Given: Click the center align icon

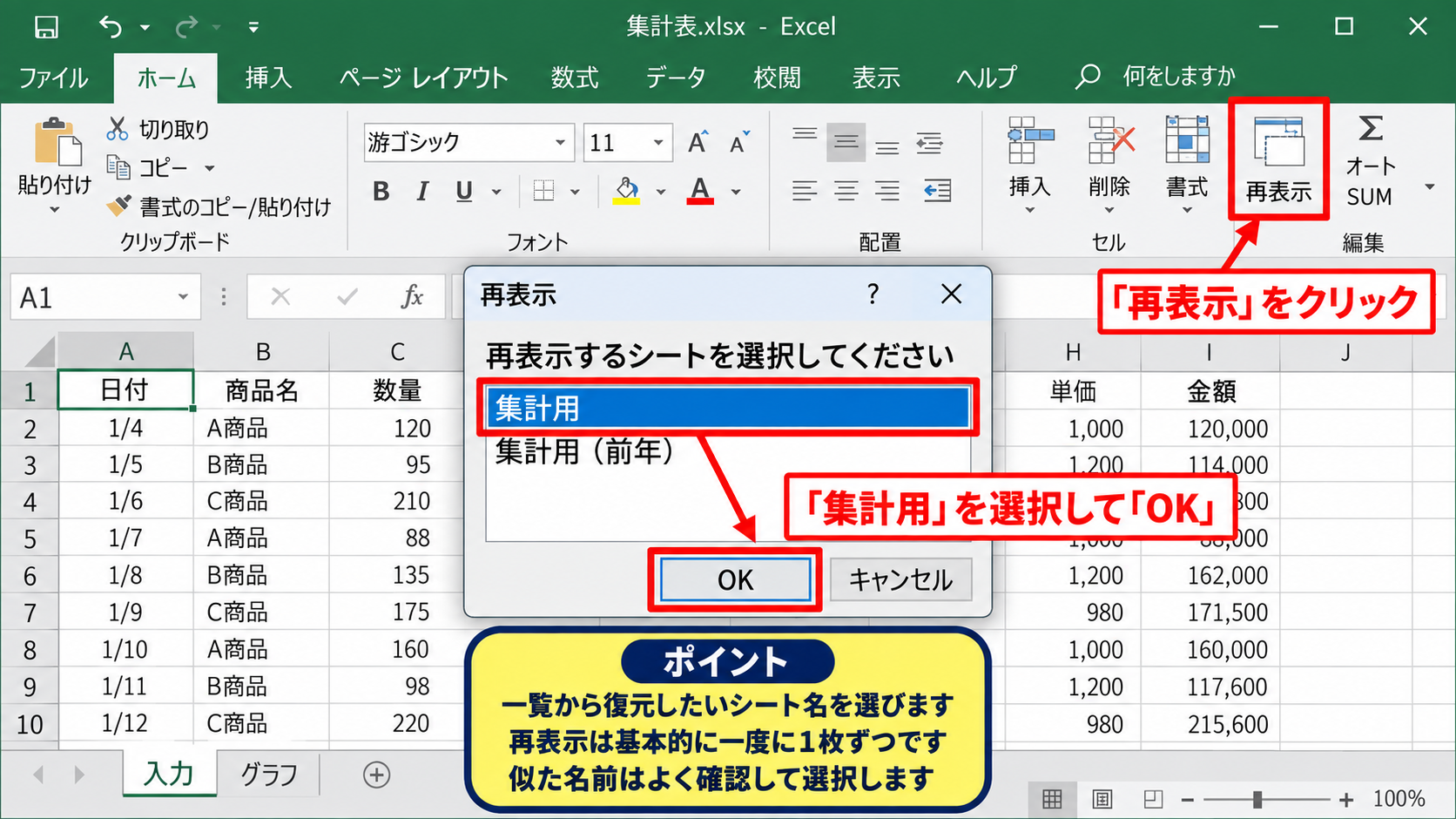Looking at the screenshot, I should click(x=846, y=191).
